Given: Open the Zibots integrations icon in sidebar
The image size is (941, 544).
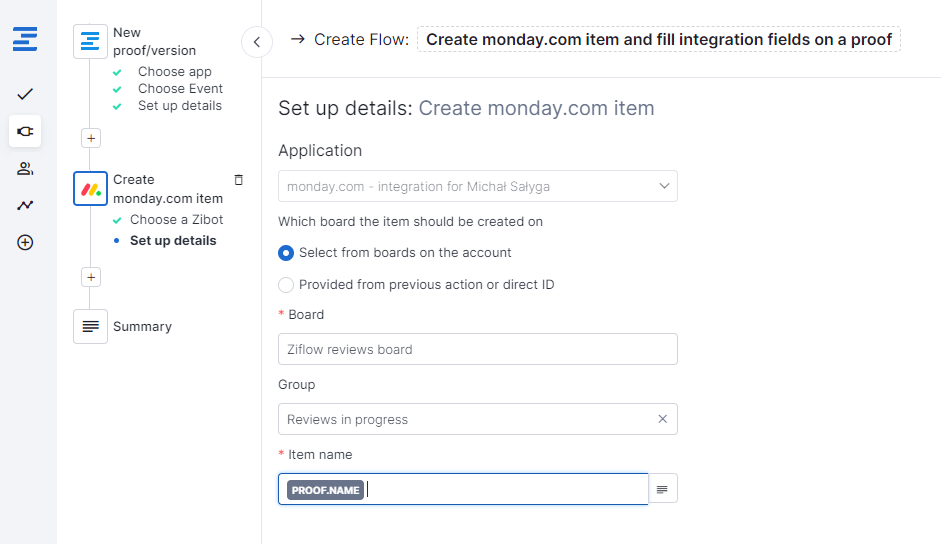Looking at the screenshot, I should coord(25,131).
